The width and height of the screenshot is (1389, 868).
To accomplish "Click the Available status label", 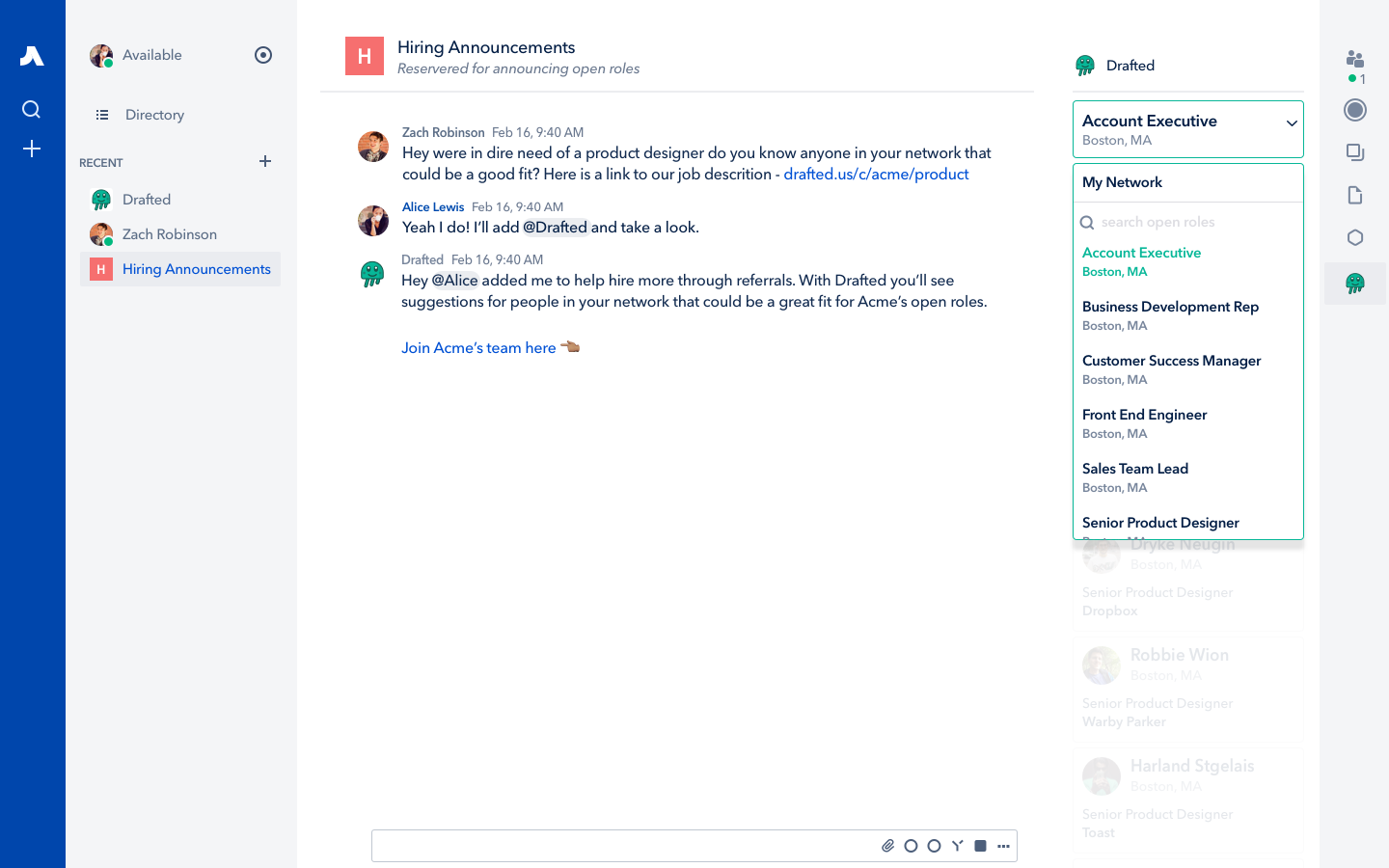I will (152, 55).
